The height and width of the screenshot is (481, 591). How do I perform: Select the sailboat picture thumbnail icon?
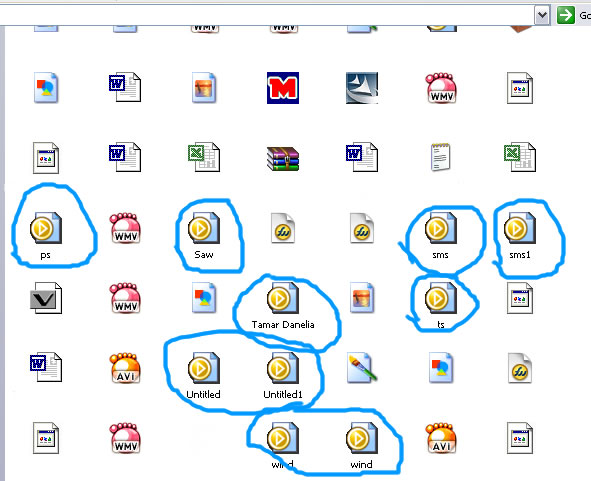point(362,88)
